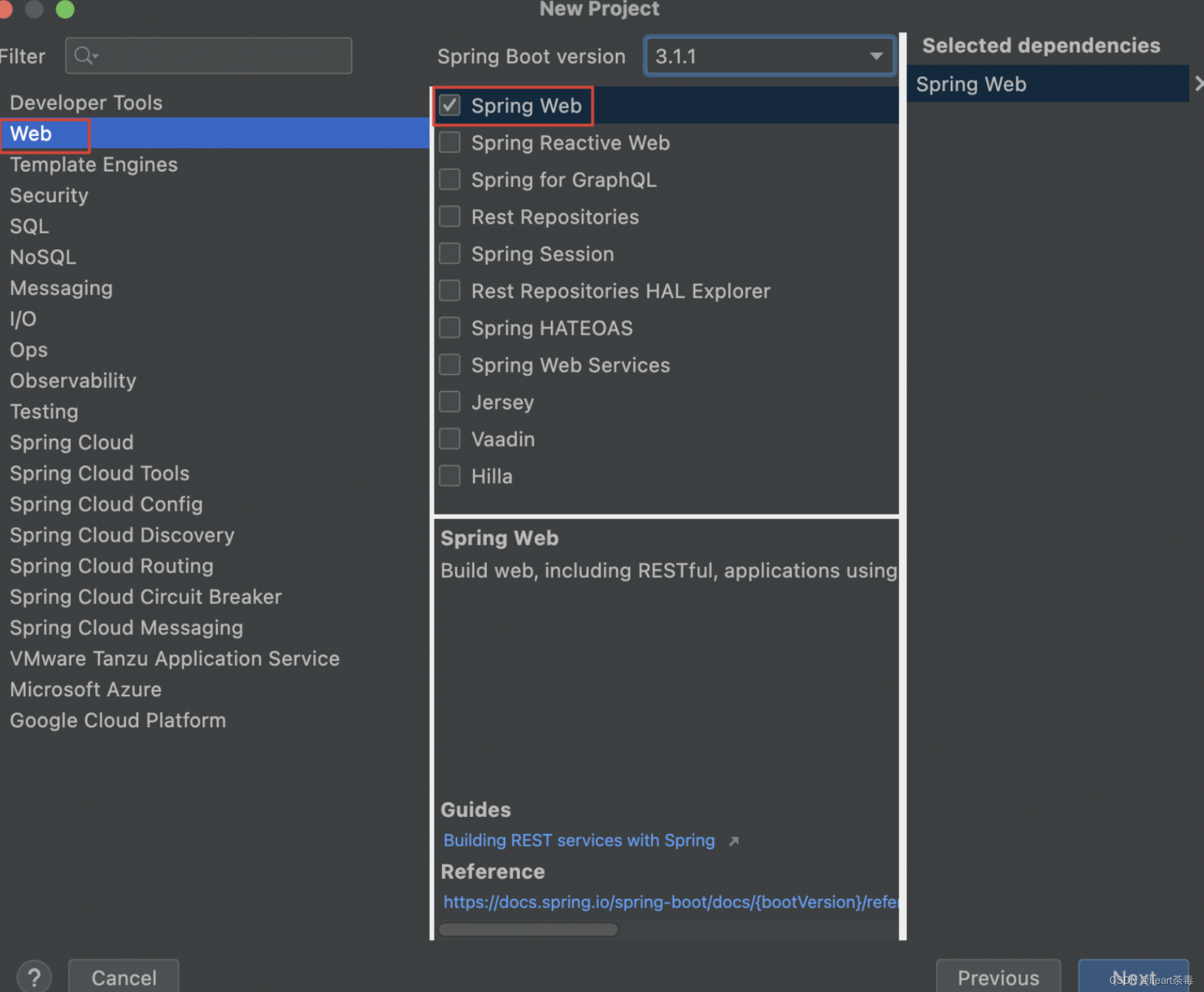Click the help question mark icon

(x=34, y=976)
